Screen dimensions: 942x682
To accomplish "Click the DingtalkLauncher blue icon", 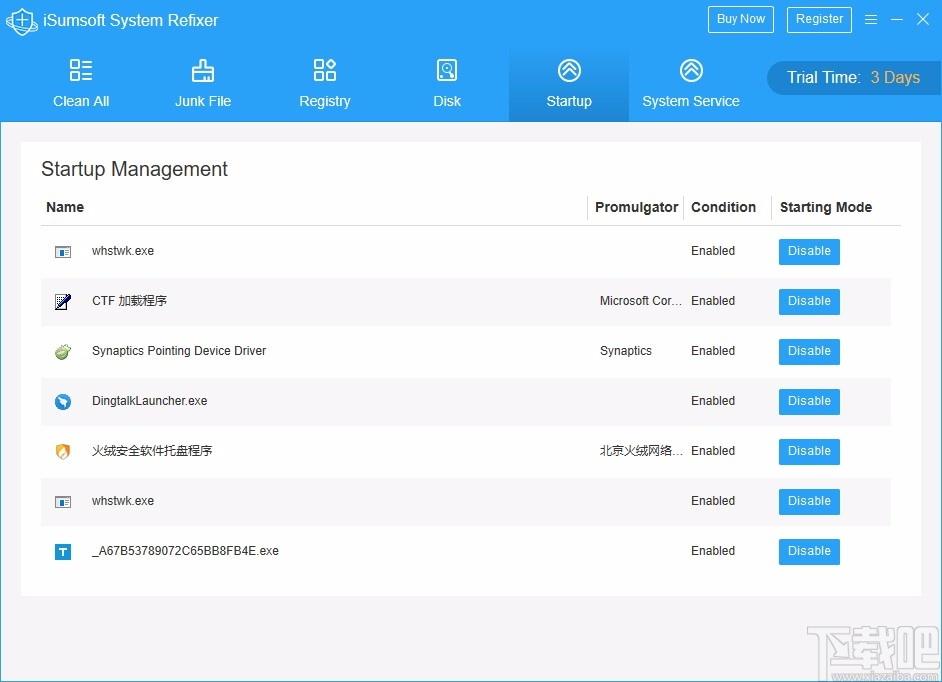I will tap(63, 401).
